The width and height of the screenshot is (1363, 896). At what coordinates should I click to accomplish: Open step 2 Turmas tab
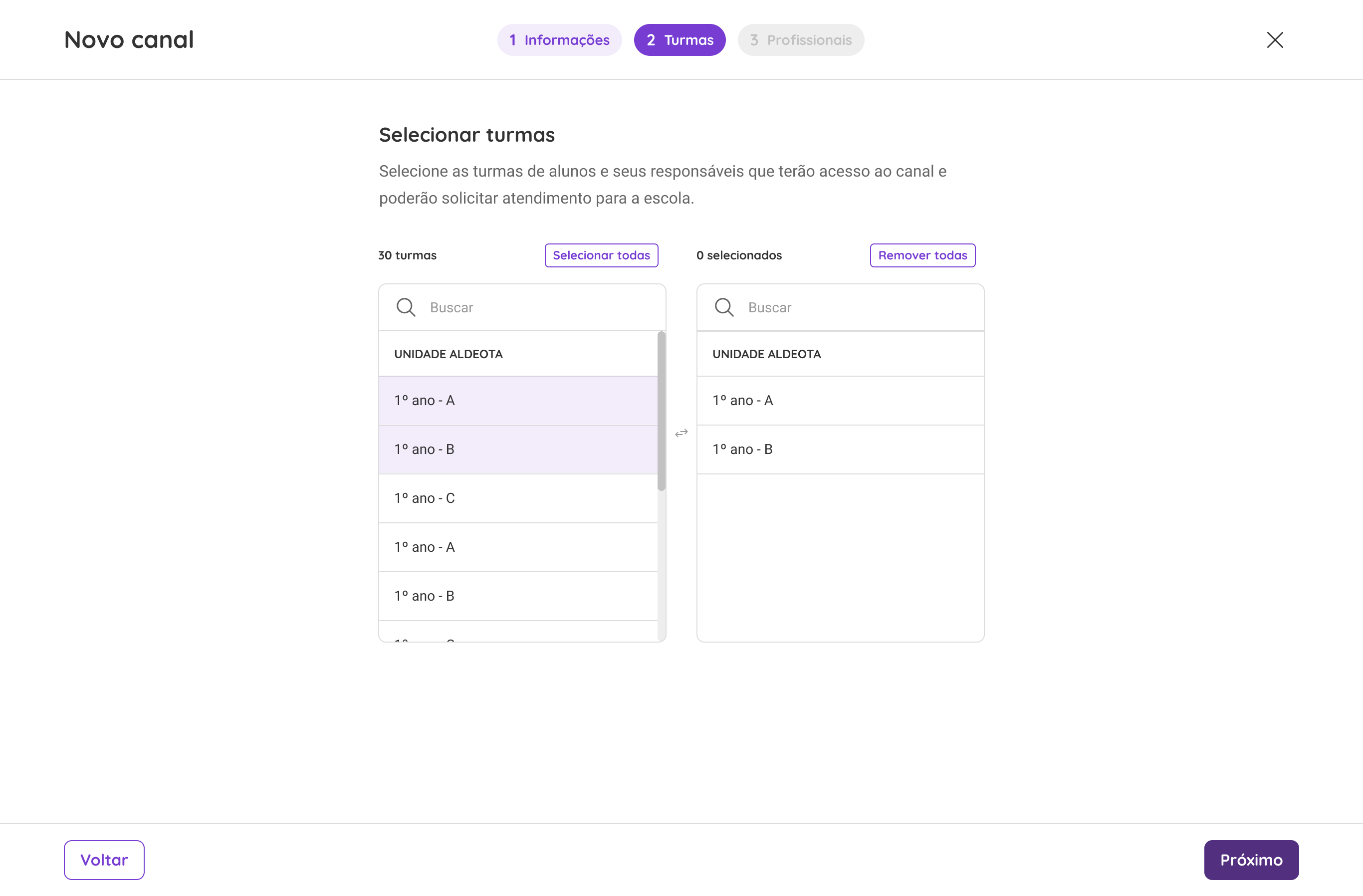tap(680, 40)
